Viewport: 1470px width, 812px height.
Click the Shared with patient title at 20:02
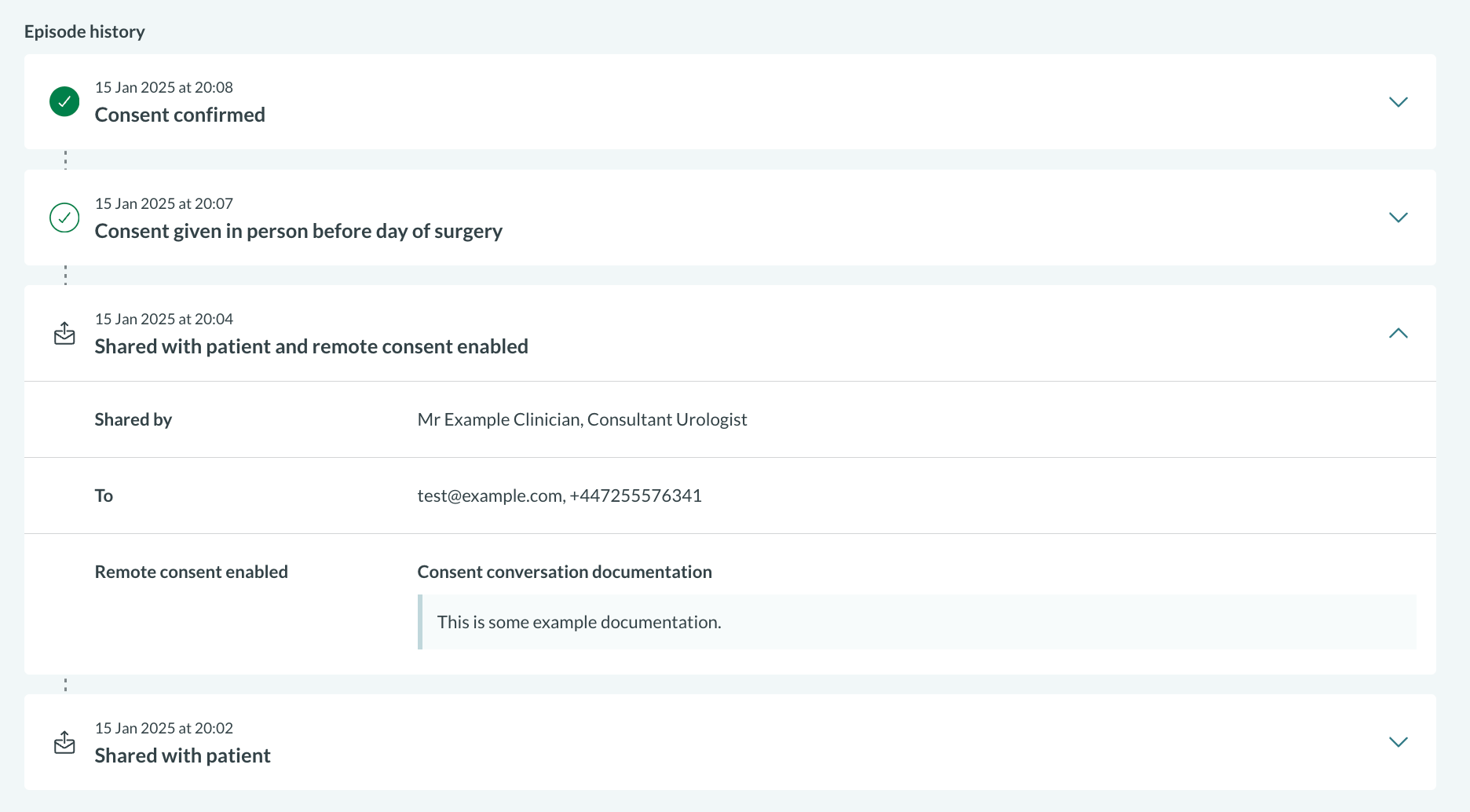point(182,755)
